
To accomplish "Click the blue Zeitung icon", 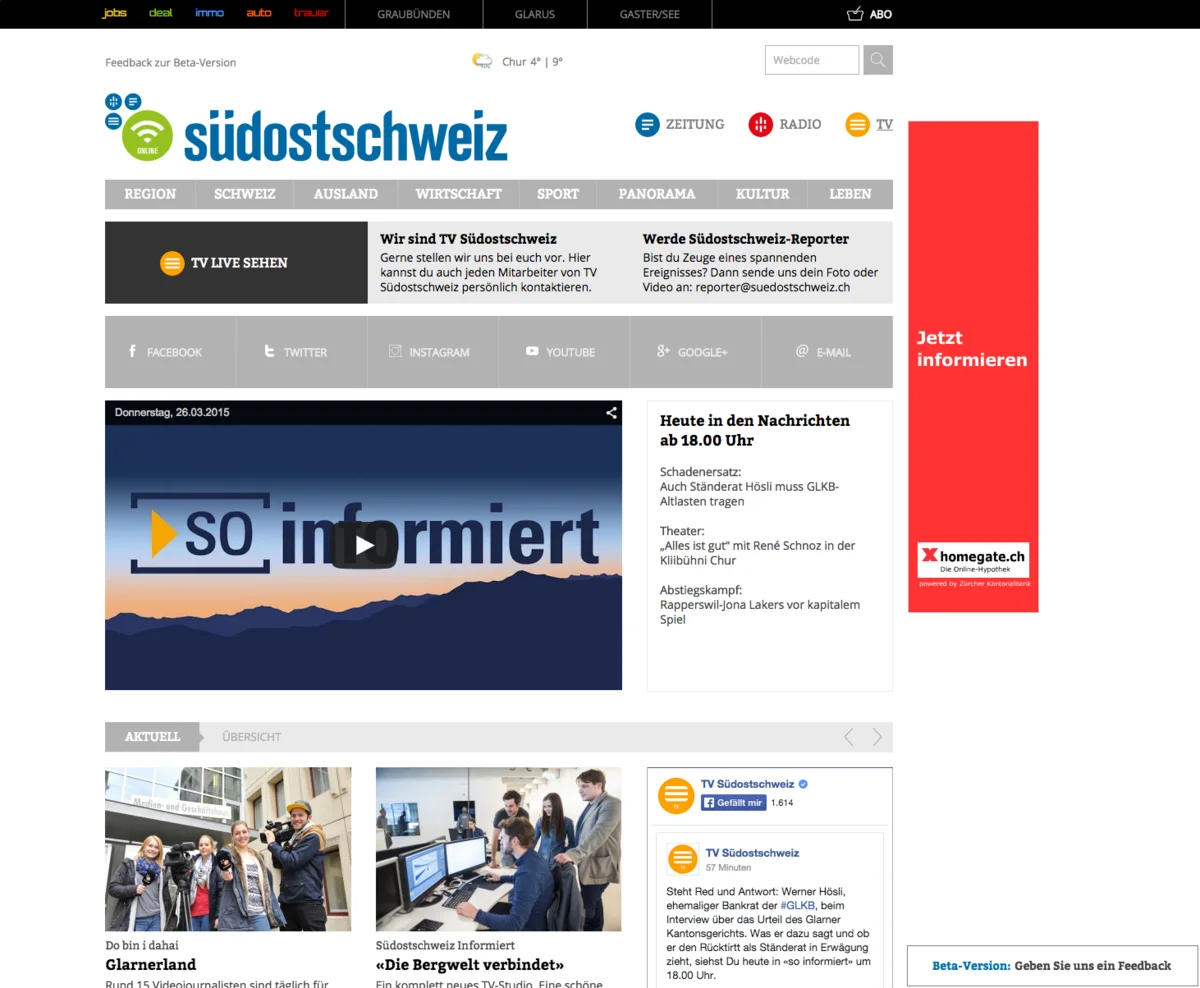I will tap(647, 125).
